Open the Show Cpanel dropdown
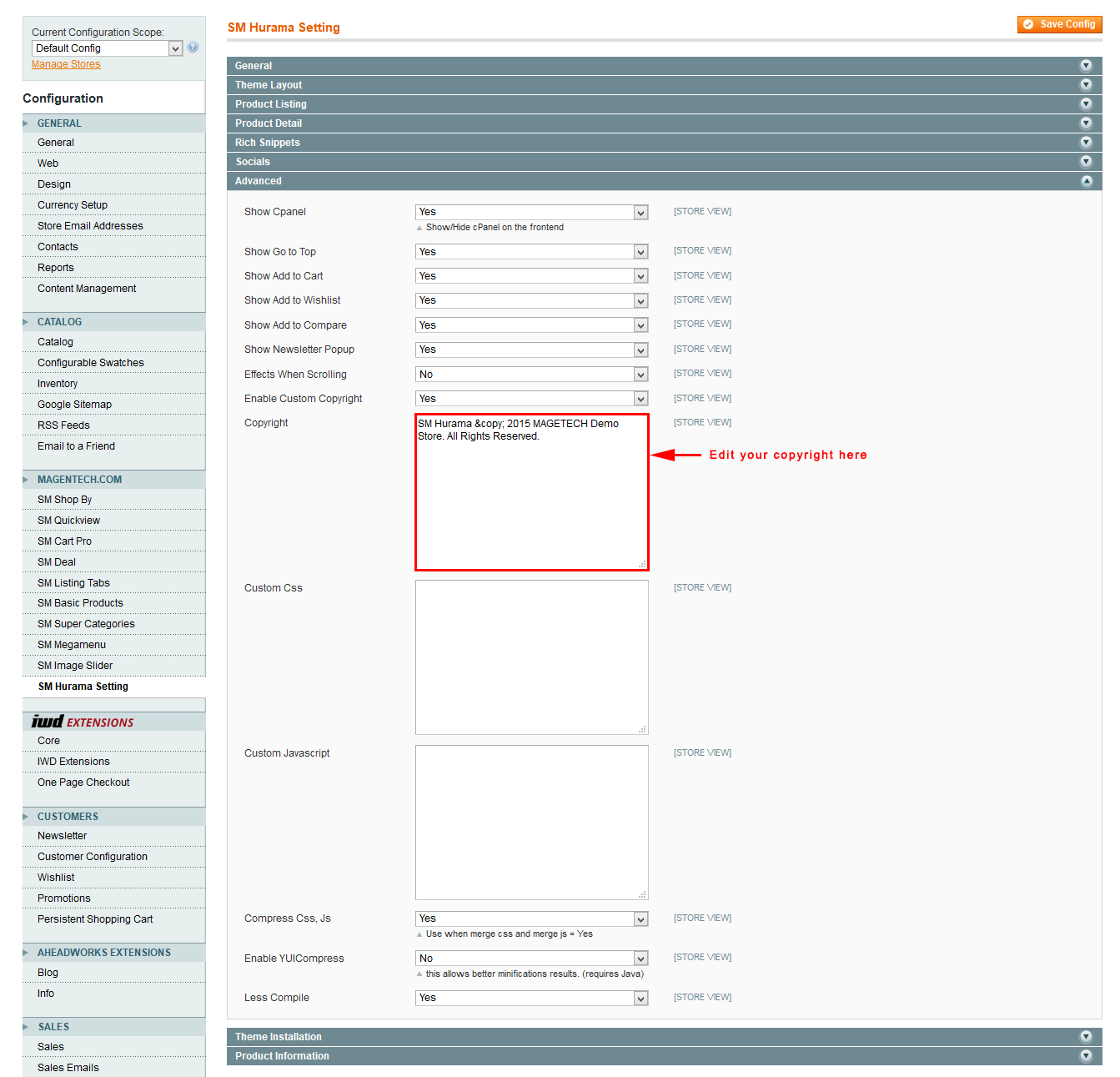 pyautogui.click(x=532, y=212)
